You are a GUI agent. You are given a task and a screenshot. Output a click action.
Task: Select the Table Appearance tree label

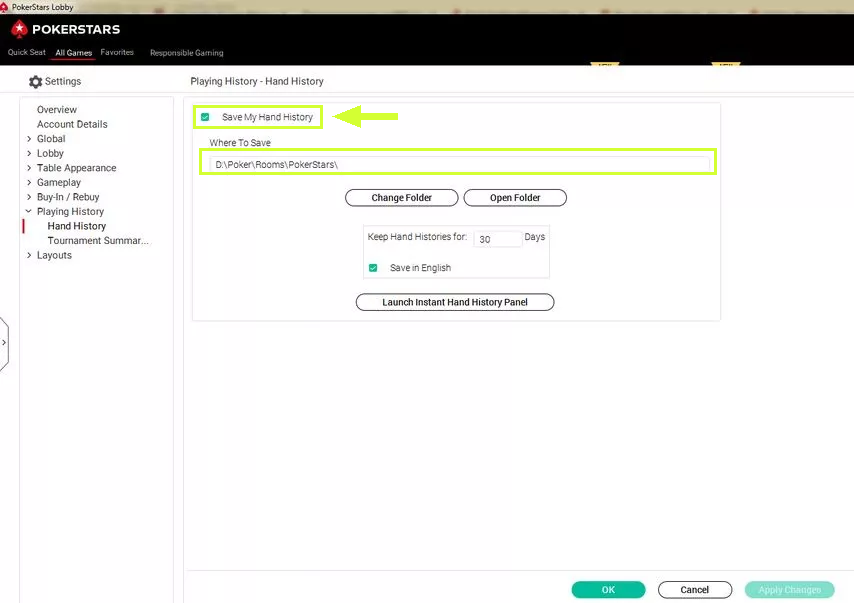point(76,168)
